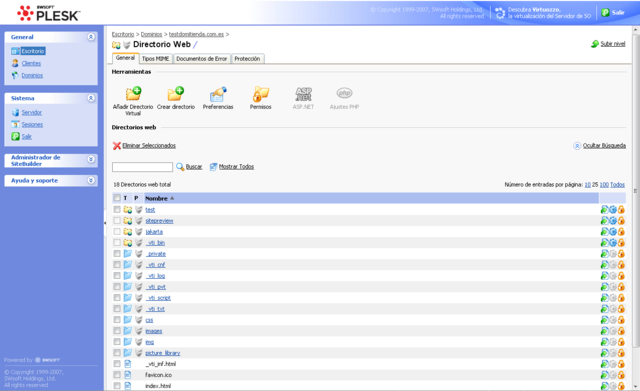Viewport: 640px width, 391px height.
Task: Open in browser icon for test row
Action: [x=604, y=210]
